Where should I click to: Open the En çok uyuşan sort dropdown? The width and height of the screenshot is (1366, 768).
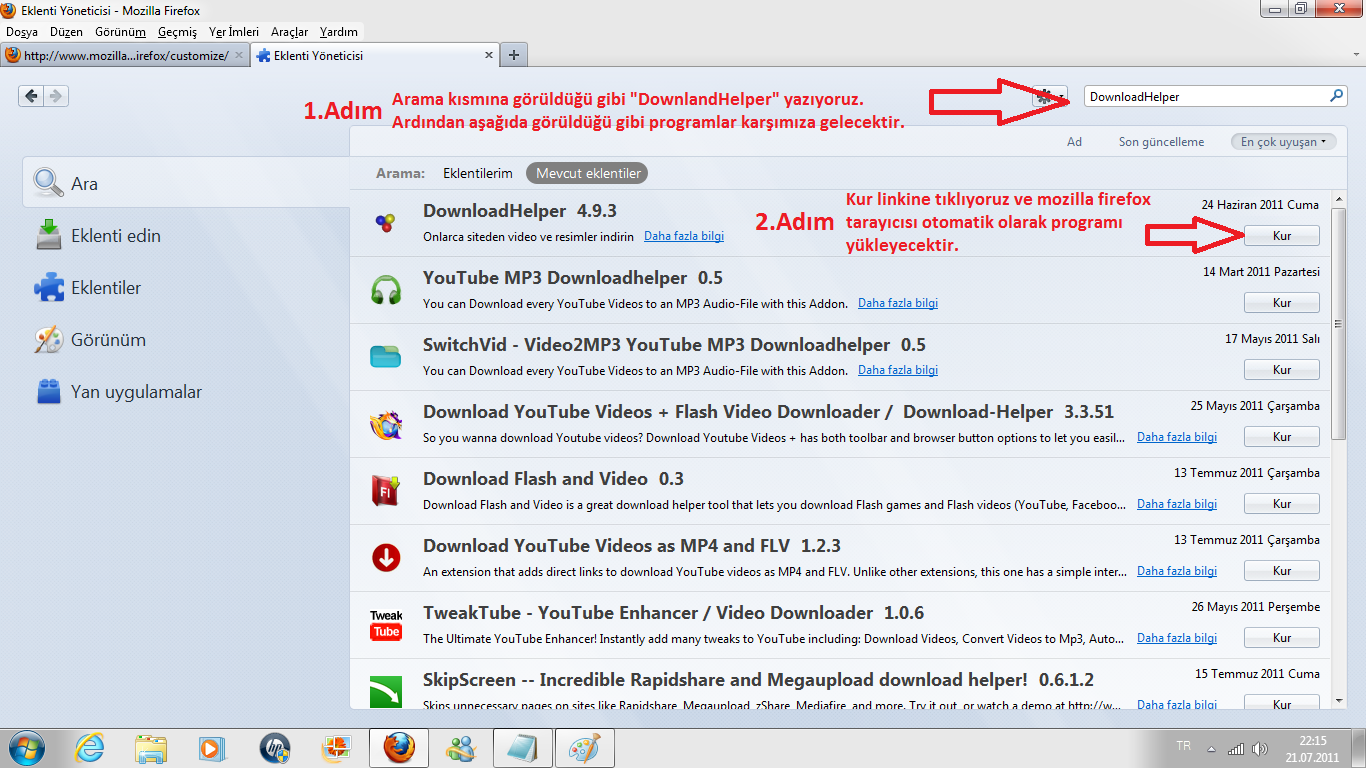pos(1284,142)
